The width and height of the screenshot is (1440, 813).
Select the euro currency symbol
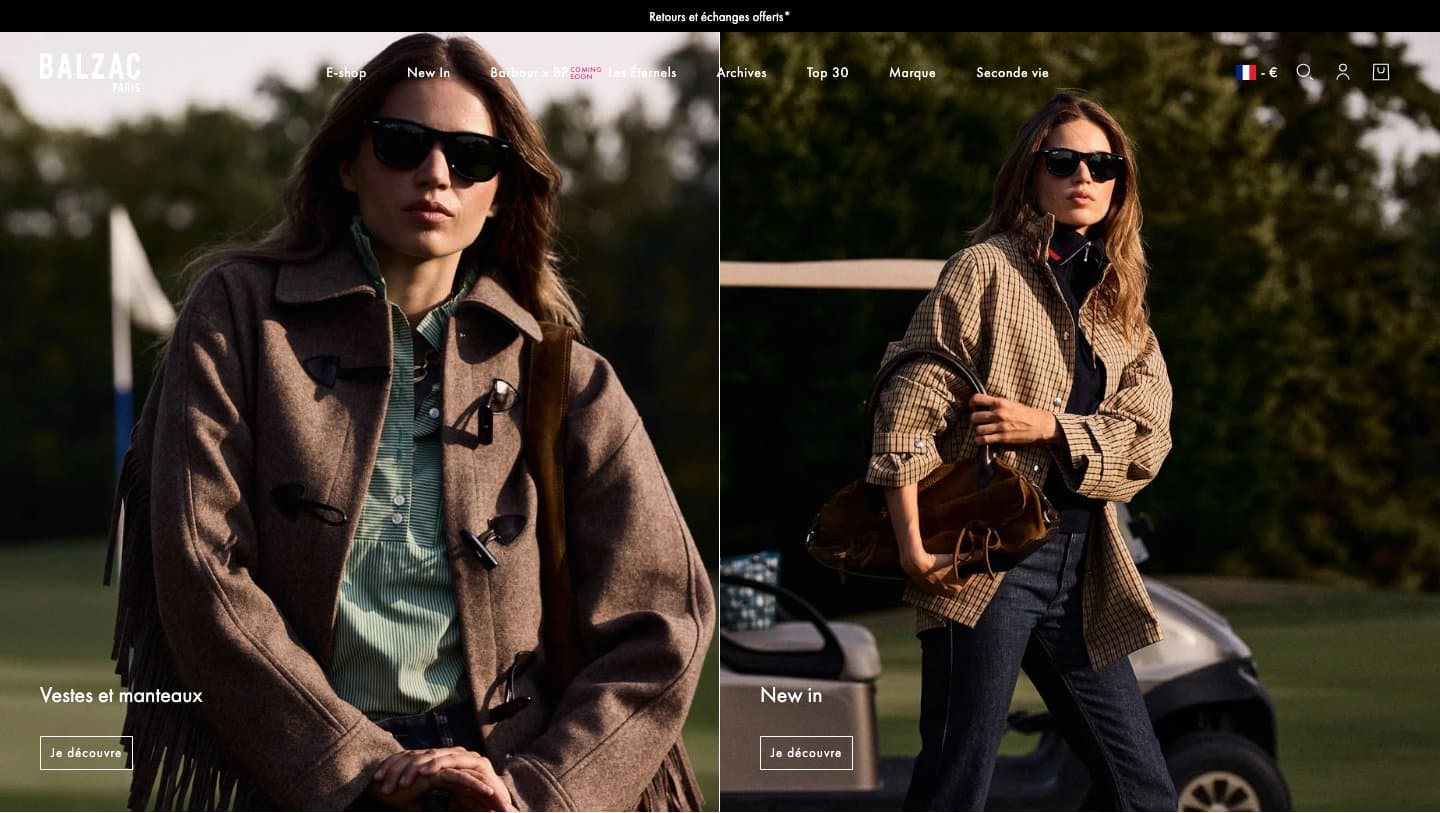coord(1272,72)
